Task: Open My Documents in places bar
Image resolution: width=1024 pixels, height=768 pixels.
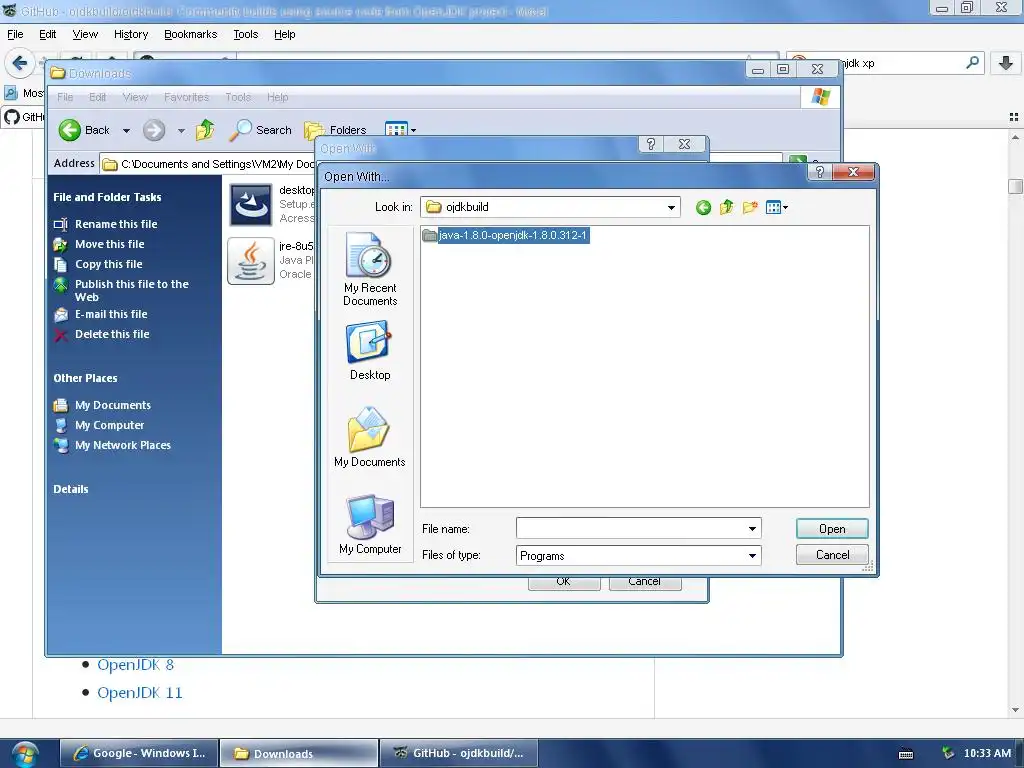Action: 370,437
